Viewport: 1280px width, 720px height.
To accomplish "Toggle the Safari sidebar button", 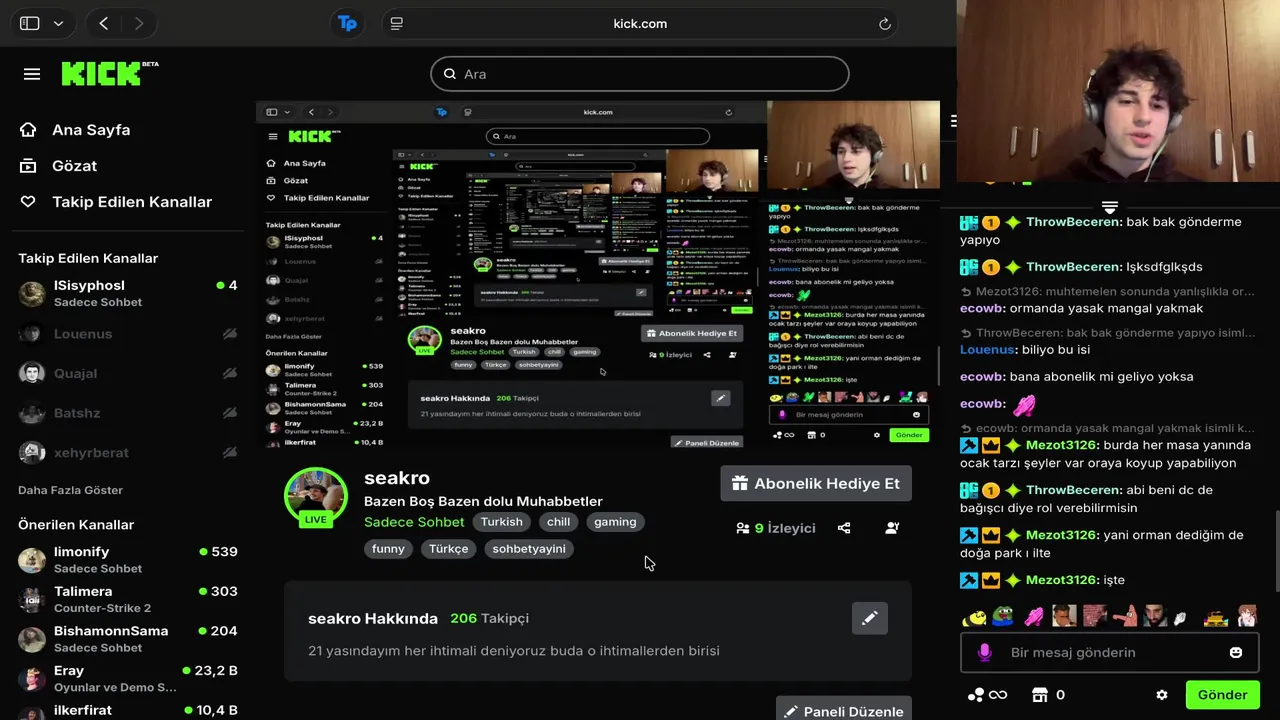I will click(30, 23).
